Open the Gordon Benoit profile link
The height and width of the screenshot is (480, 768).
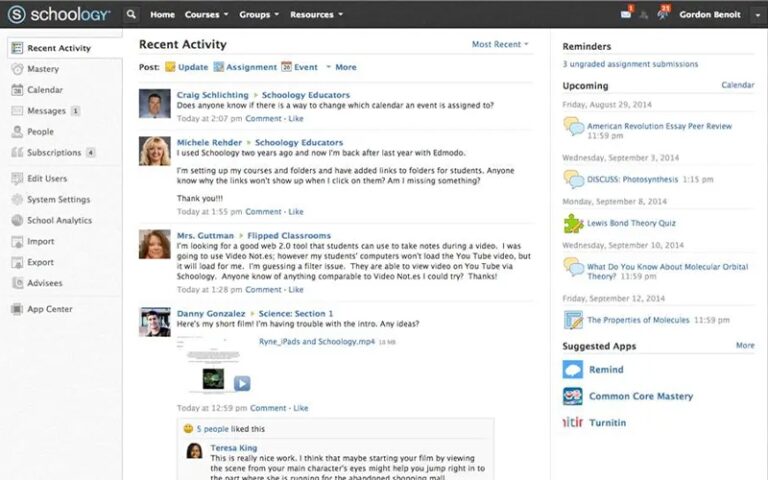coord(710,15)
